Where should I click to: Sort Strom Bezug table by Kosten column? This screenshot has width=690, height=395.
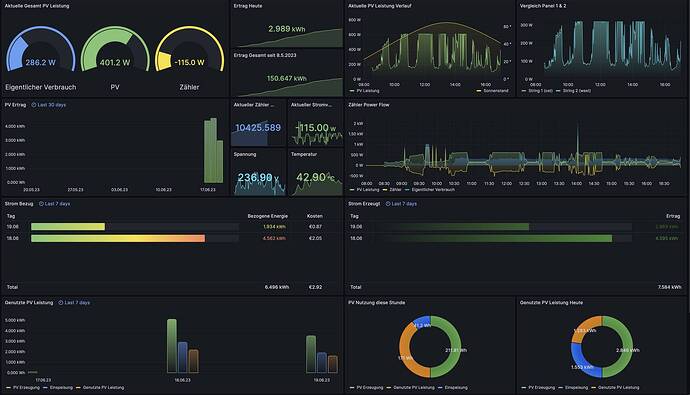(x=315, y=216)
